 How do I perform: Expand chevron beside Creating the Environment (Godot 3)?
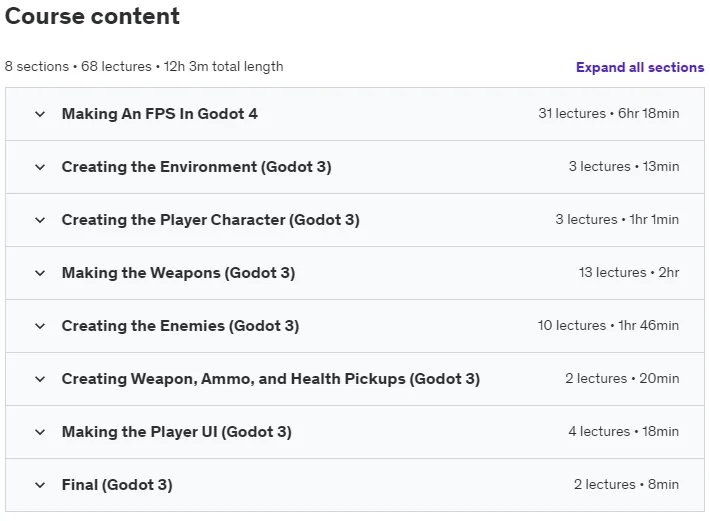[40, 167]
